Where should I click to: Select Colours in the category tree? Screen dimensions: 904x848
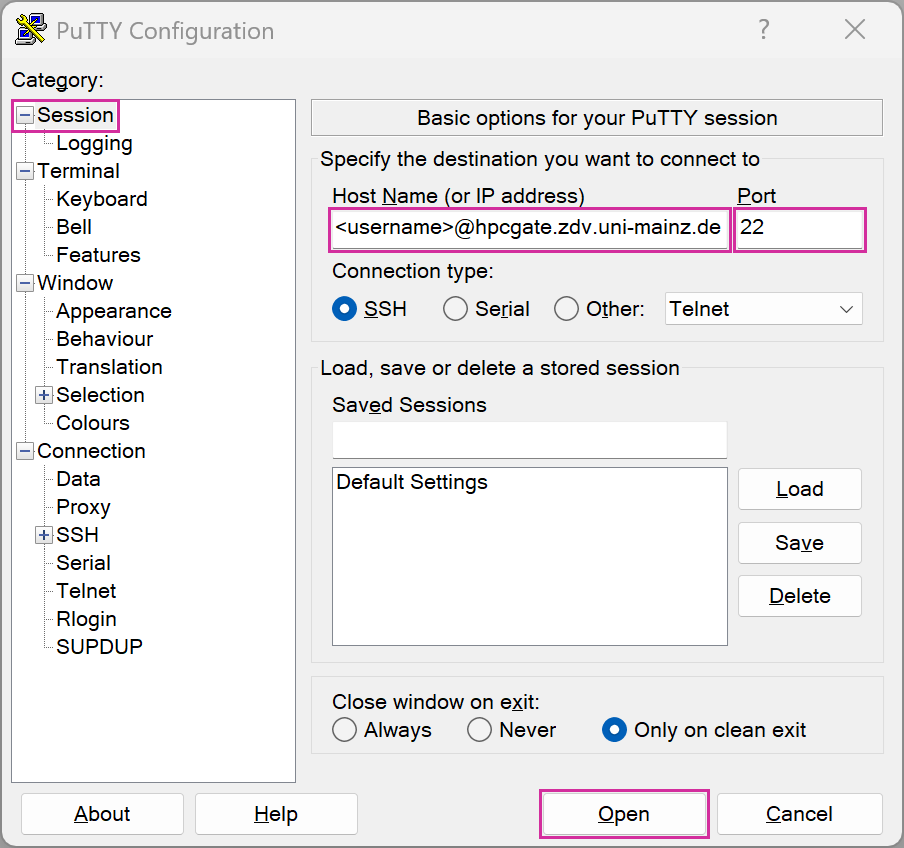coord(93,423)
